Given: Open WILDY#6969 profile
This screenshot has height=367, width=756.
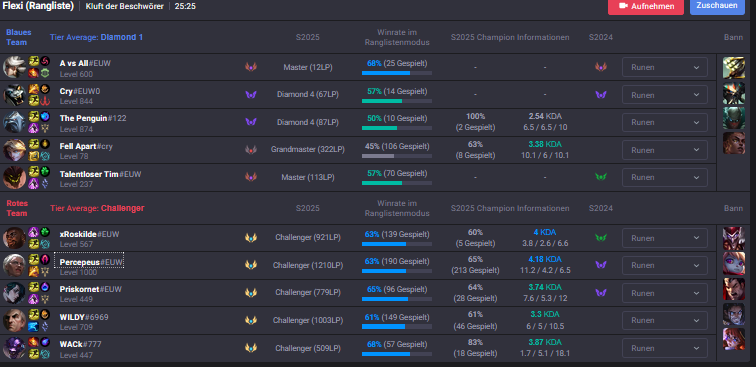Looking at the screenshot, I should coord(84,317).
